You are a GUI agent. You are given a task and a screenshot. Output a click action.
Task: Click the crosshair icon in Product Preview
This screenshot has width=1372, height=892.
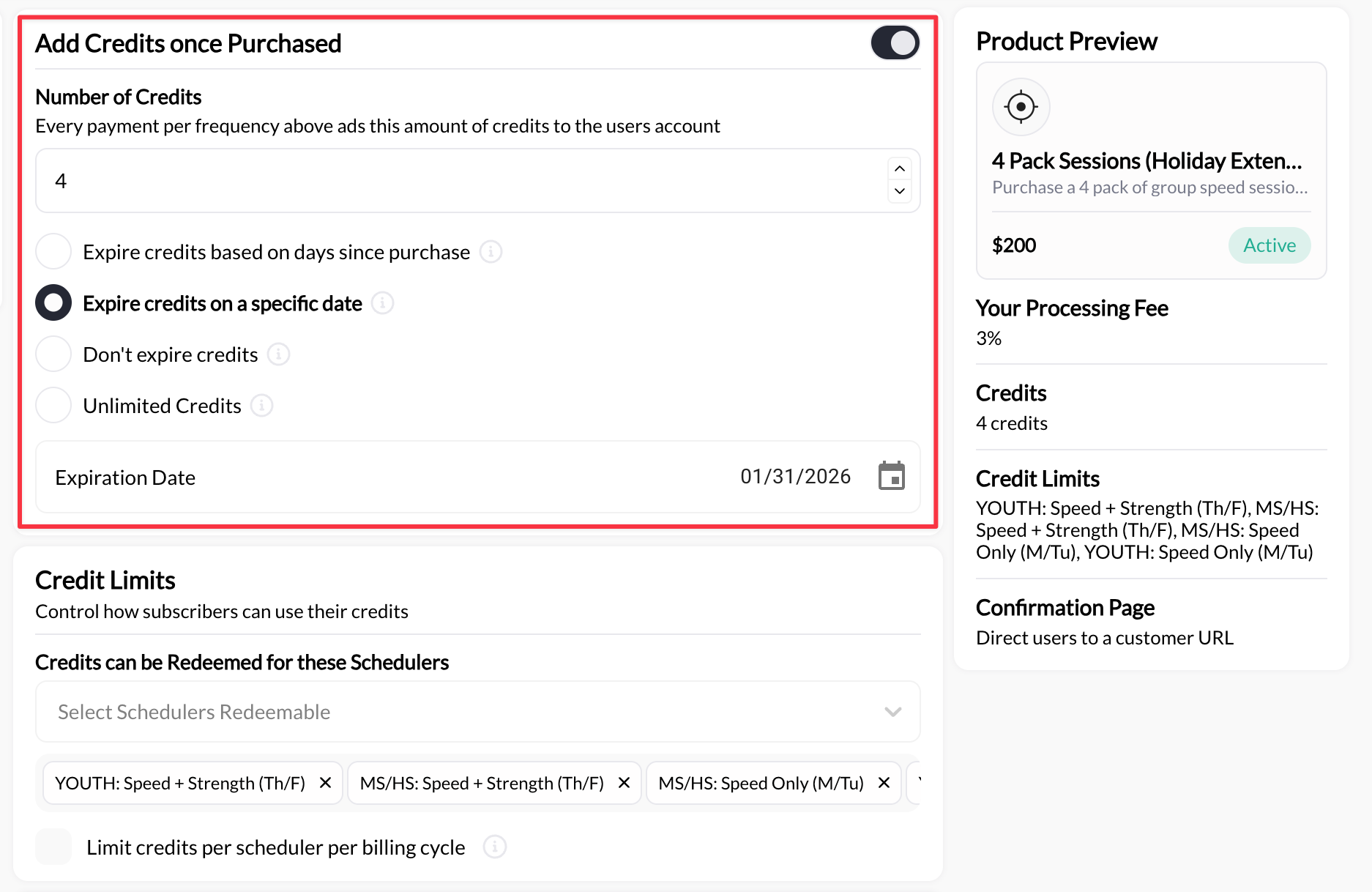[1021, 106]
